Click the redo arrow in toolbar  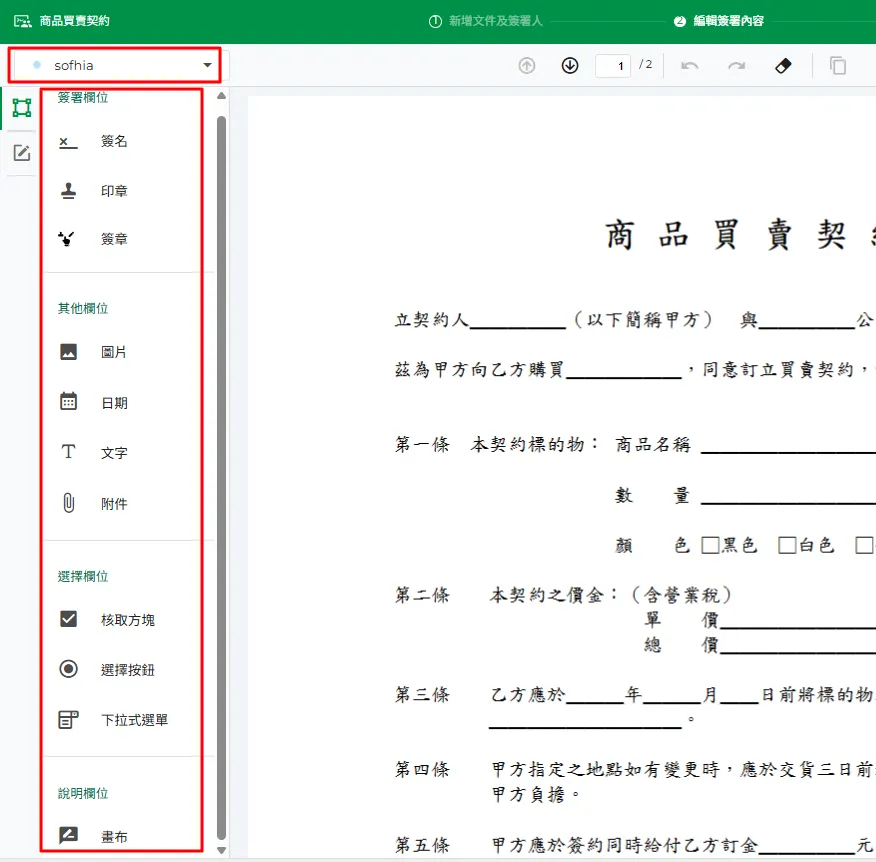click(736, 66)
